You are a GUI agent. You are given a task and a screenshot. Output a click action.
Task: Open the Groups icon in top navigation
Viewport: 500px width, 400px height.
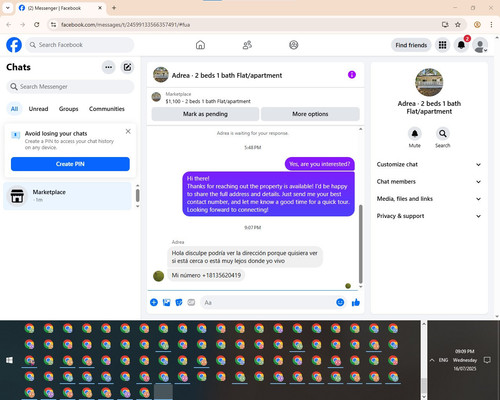(294, 45)
